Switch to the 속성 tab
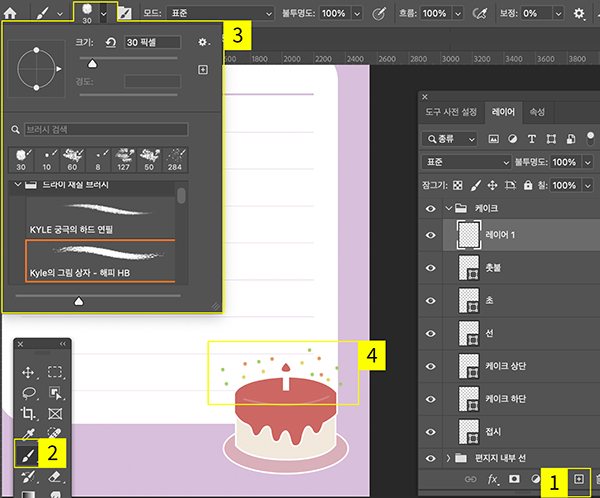Screen dimensions: 600x498 click(x=537, y=112)
